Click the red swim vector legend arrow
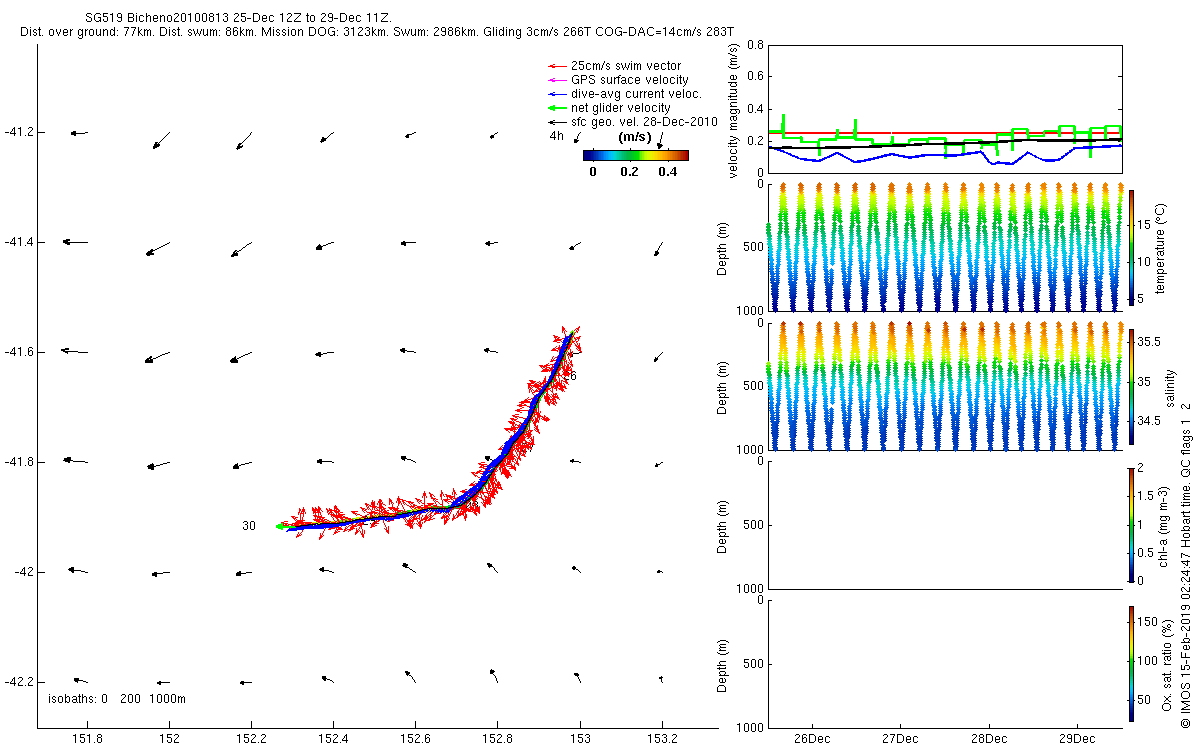 (556, 66)
